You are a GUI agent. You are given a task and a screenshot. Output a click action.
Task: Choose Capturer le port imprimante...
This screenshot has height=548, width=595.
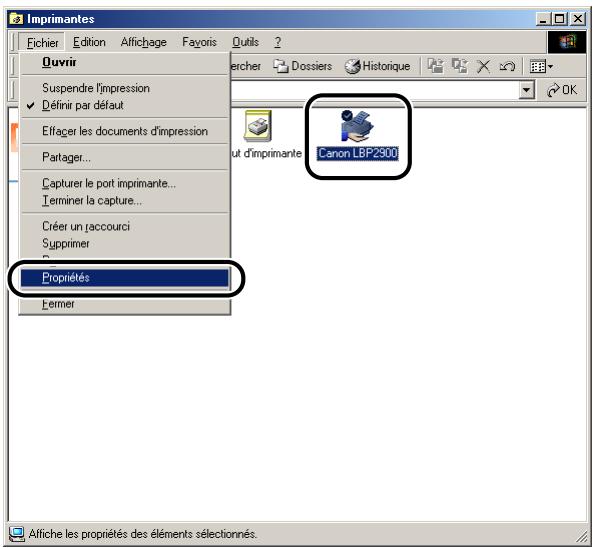coord(125,183)
